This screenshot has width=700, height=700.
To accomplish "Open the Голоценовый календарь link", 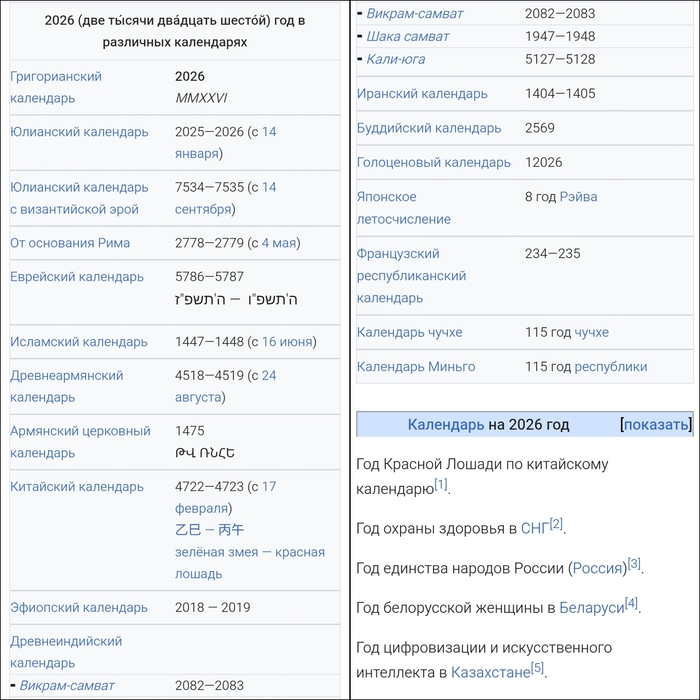I will (x=434, y=162).
